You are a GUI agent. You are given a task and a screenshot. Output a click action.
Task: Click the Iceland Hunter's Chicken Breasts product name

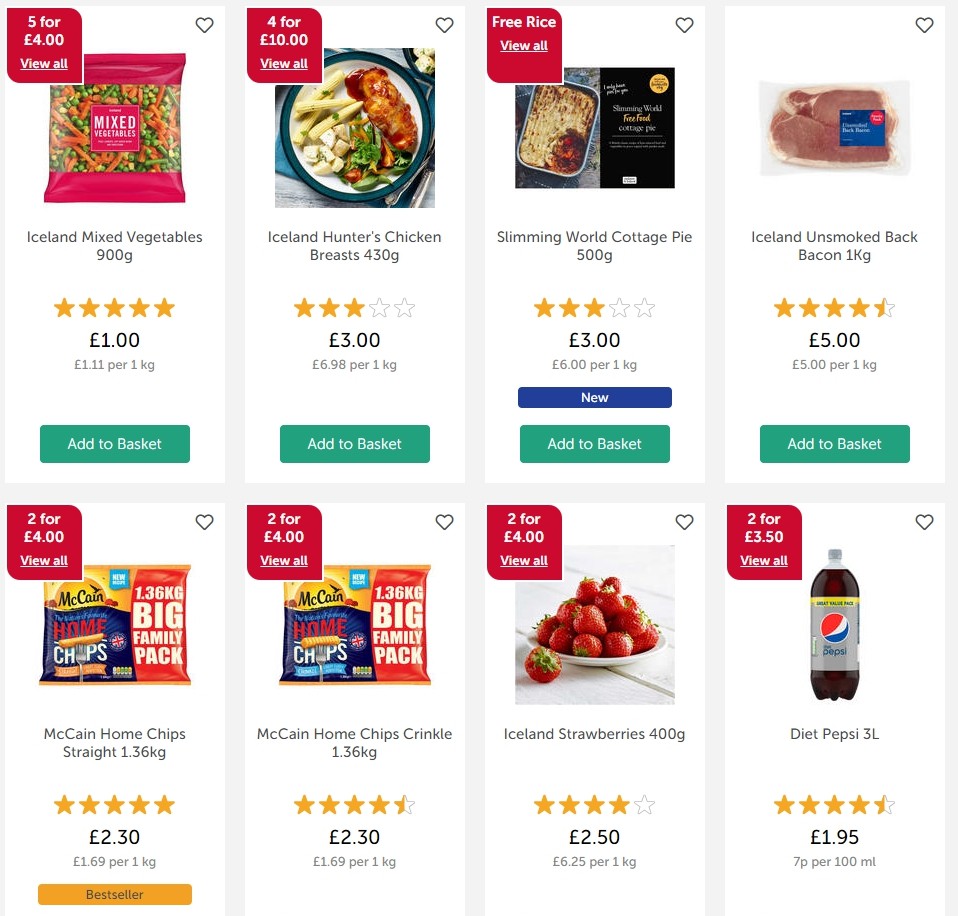click(x=354, y=246)
